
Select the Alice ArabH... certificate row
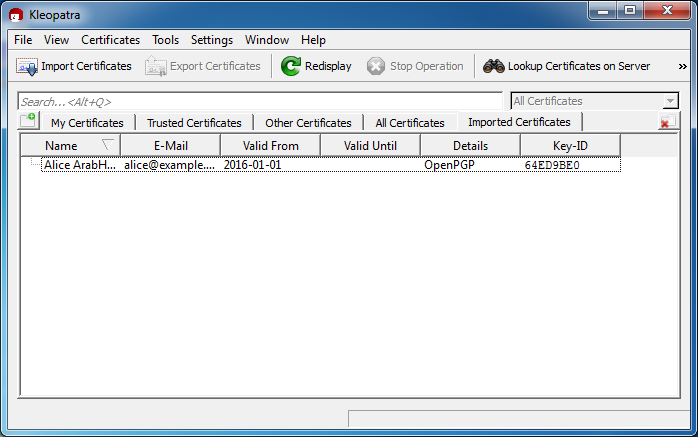(x=331, y=165)
